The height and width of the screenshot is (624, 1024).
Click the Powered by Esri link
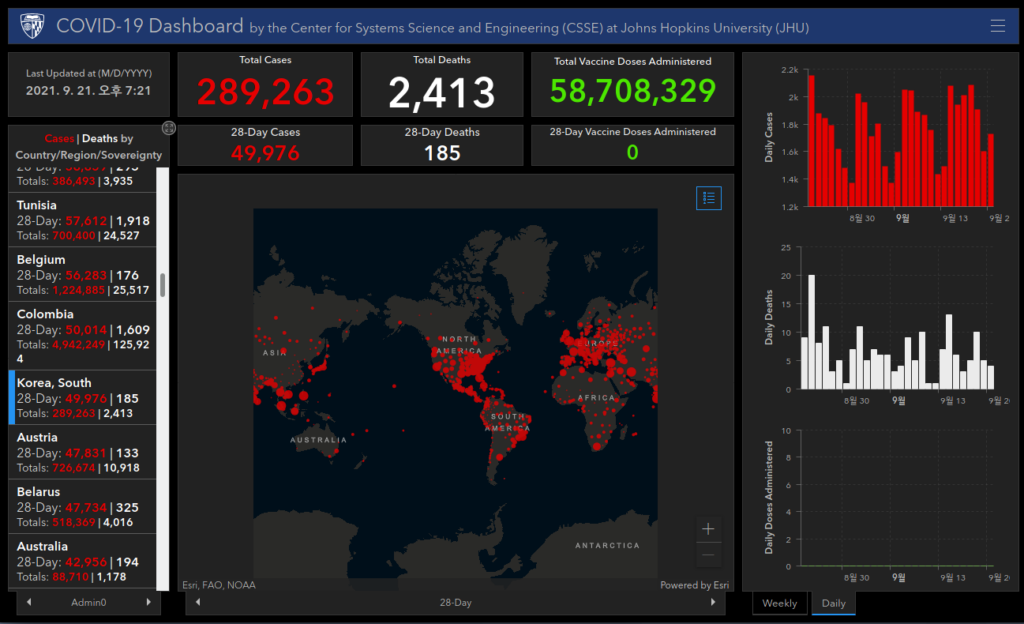694,585
